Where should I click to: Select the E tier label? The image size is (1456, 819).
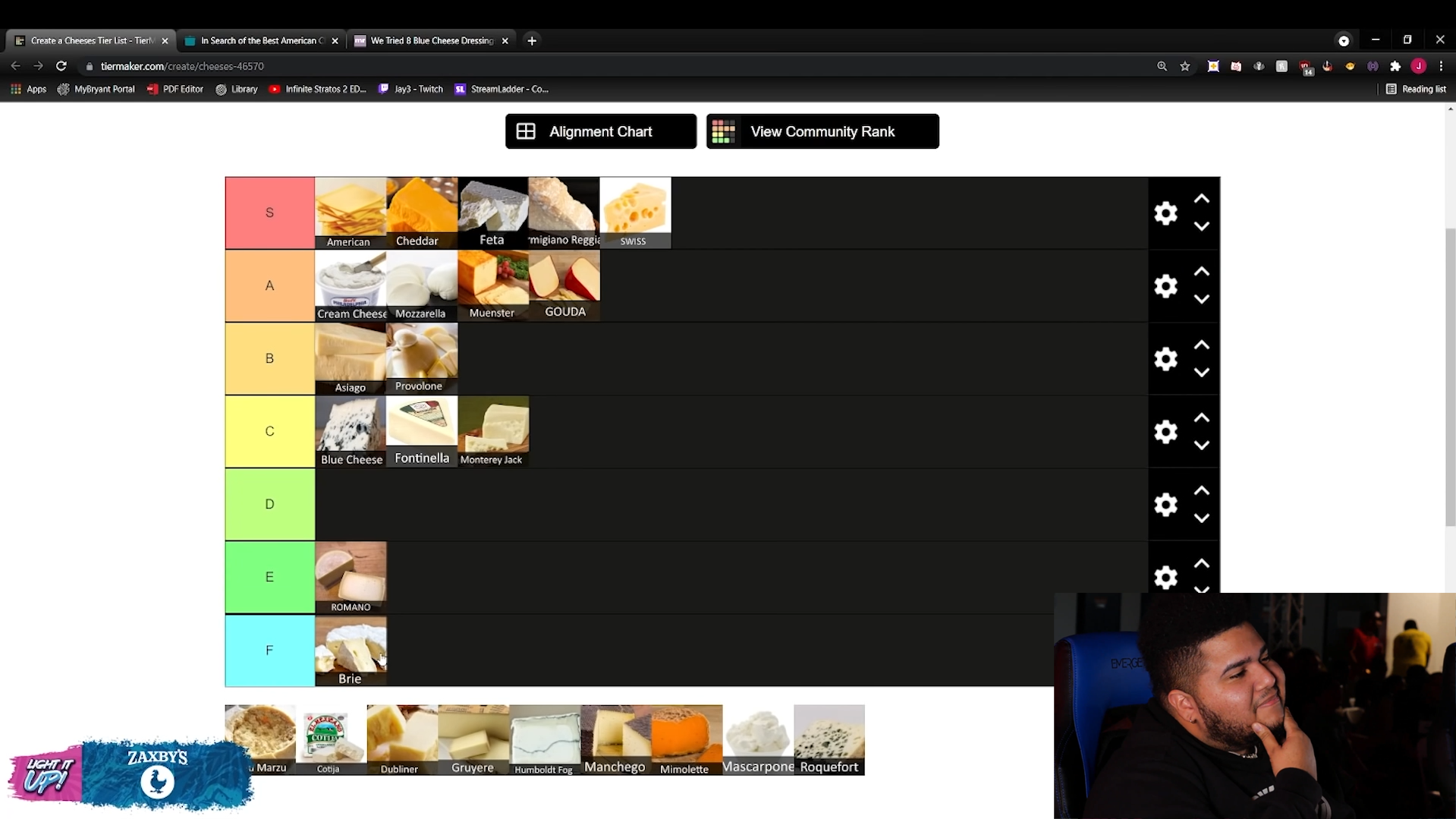pyautogui.click(x=270, y=578)
